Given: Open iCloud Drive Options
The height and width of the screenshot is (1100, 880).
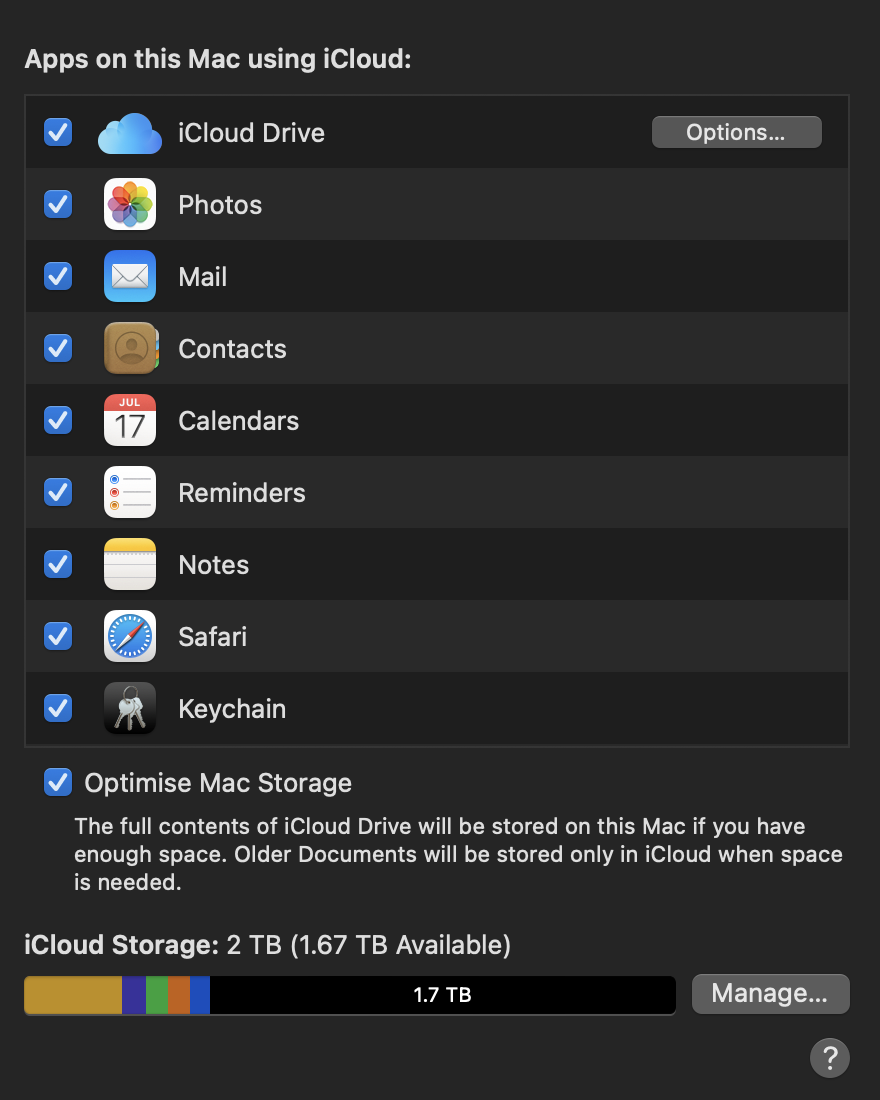Looking at the screenshot, I should point(736,132).
